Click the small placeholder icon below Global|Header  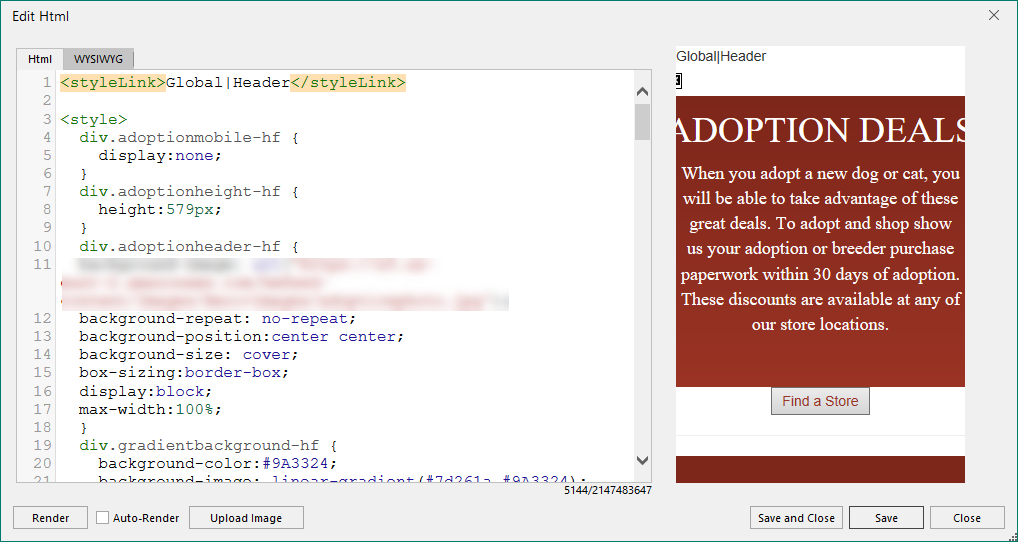(x=678, y=80)
